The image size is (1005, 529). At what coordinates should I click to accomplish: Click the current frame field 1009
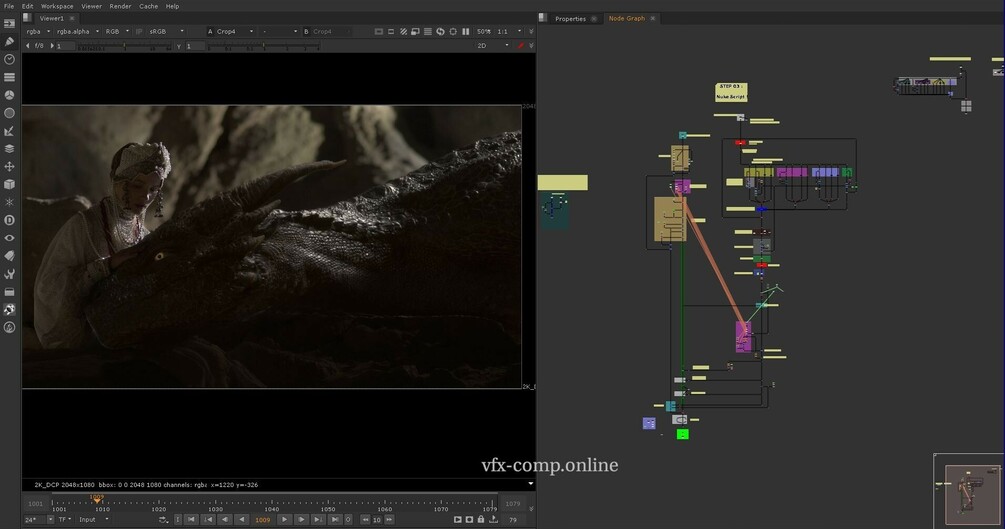pos(263,520)
